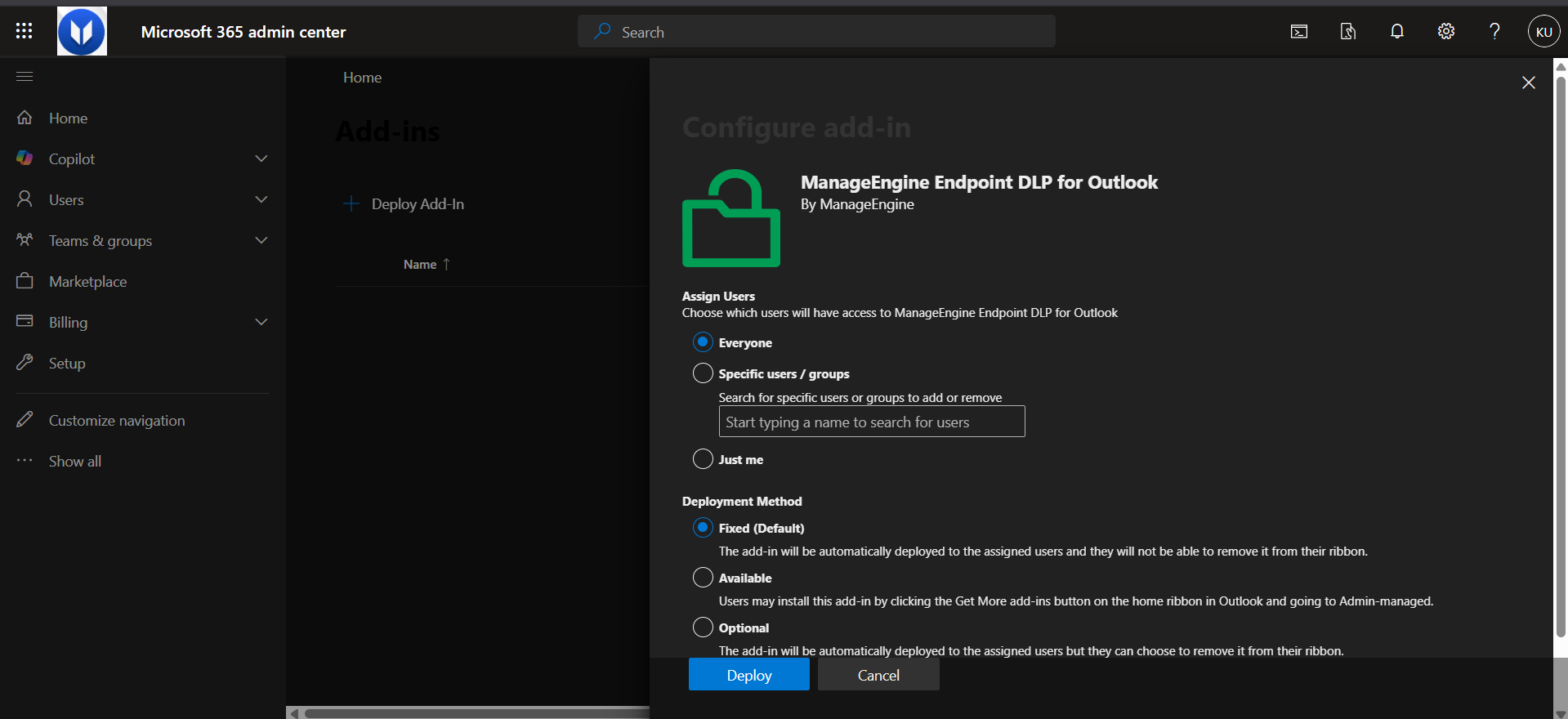Image resolution: width=1568 pixels, height=719 pixels.
Task: Expand the Users navigation chevron
Action: 261,199
